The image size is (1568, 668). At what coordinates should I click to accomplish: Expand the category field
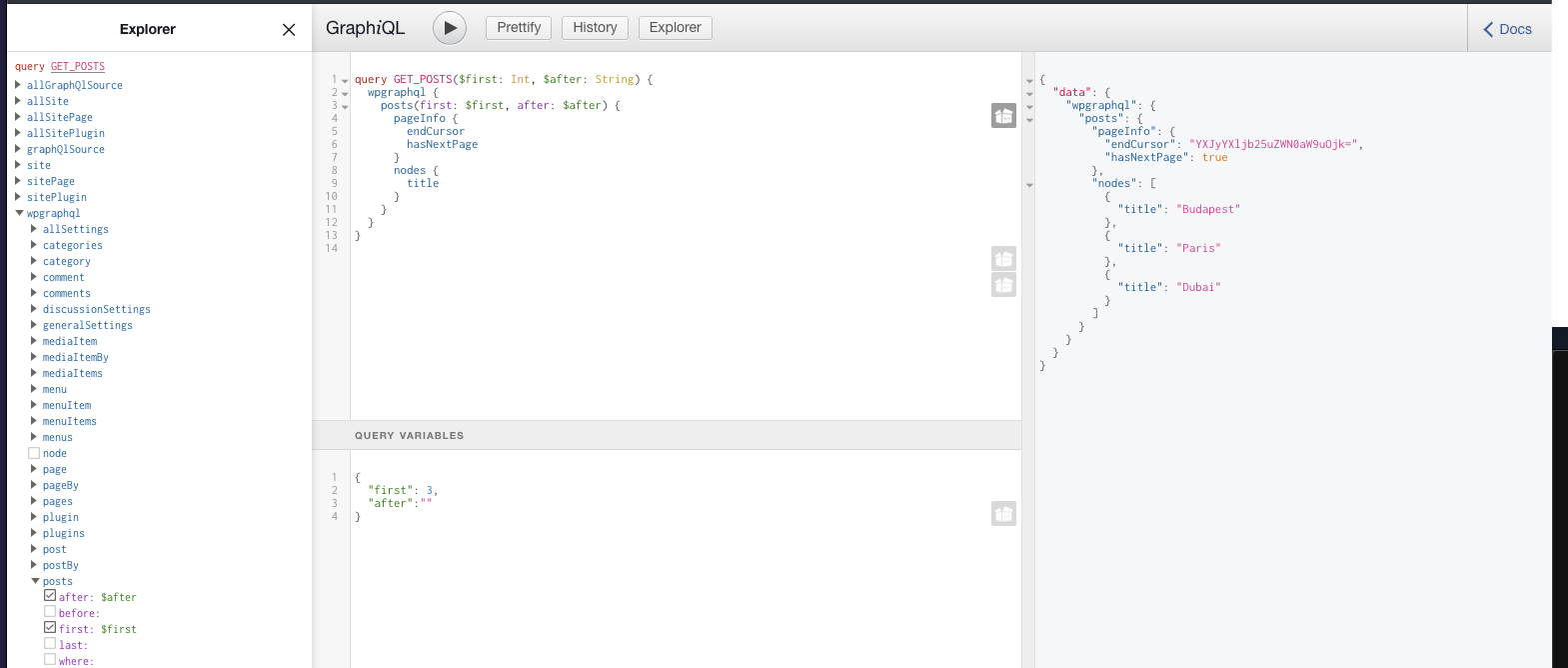34,261
